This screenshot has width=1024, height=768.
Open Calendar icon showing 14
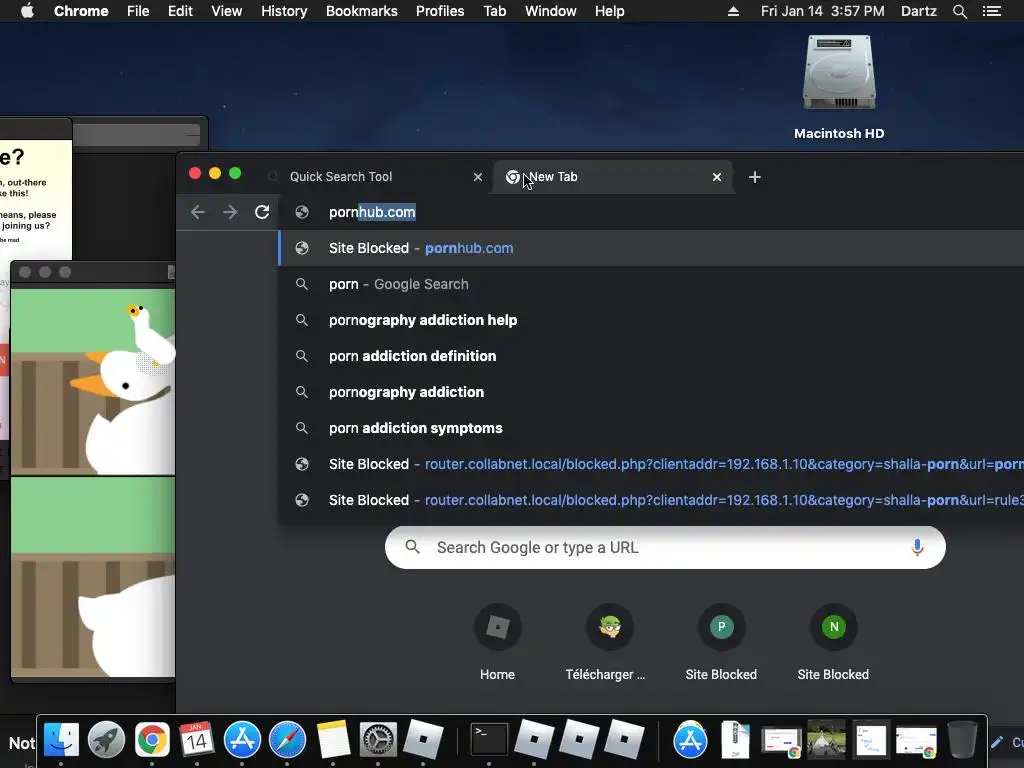(x=197, y=740)
